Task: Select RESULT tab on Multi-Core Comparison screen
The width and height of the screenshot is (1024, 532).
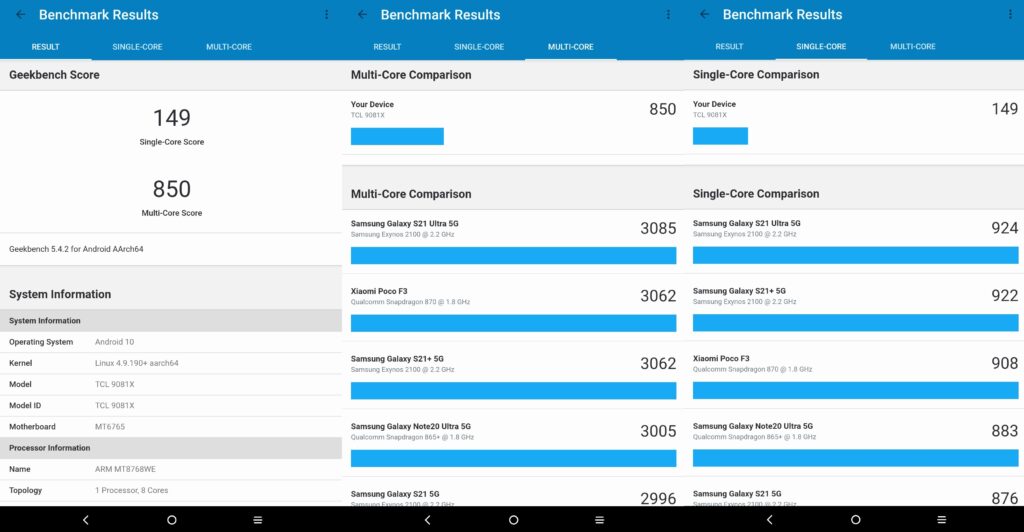Action: pos(387,47)
